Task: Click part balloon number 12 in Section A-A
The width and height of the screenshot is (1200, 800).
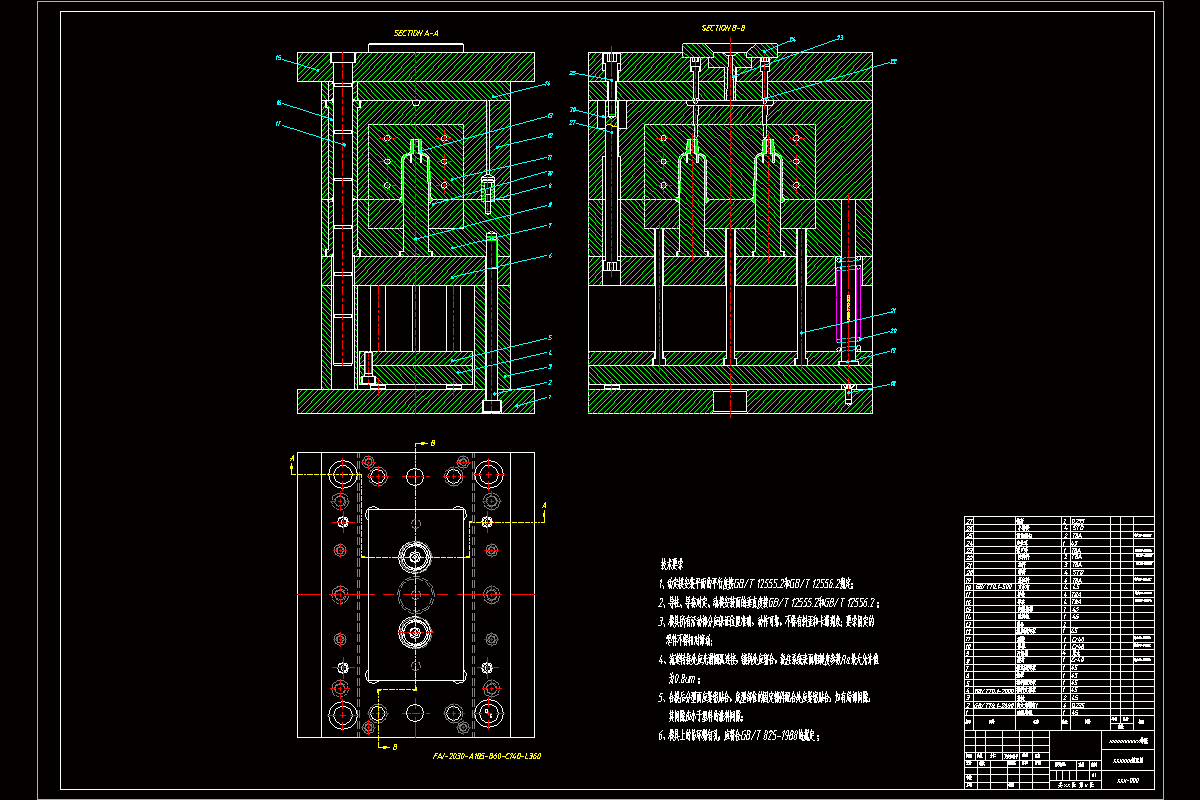Action: tap(550, 136)
